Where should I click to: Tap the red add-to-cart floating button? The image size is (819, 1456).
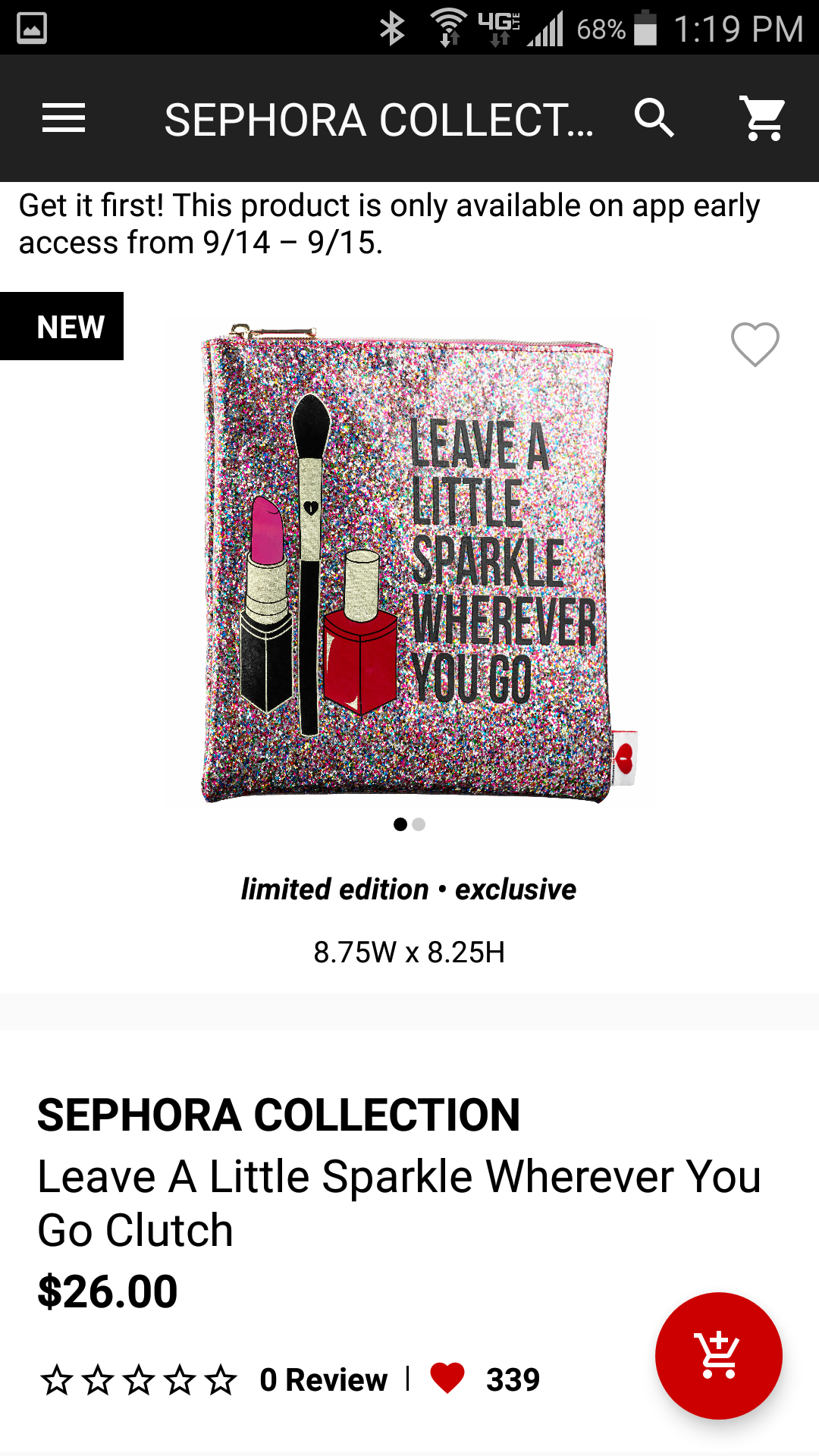(719, 1355)
